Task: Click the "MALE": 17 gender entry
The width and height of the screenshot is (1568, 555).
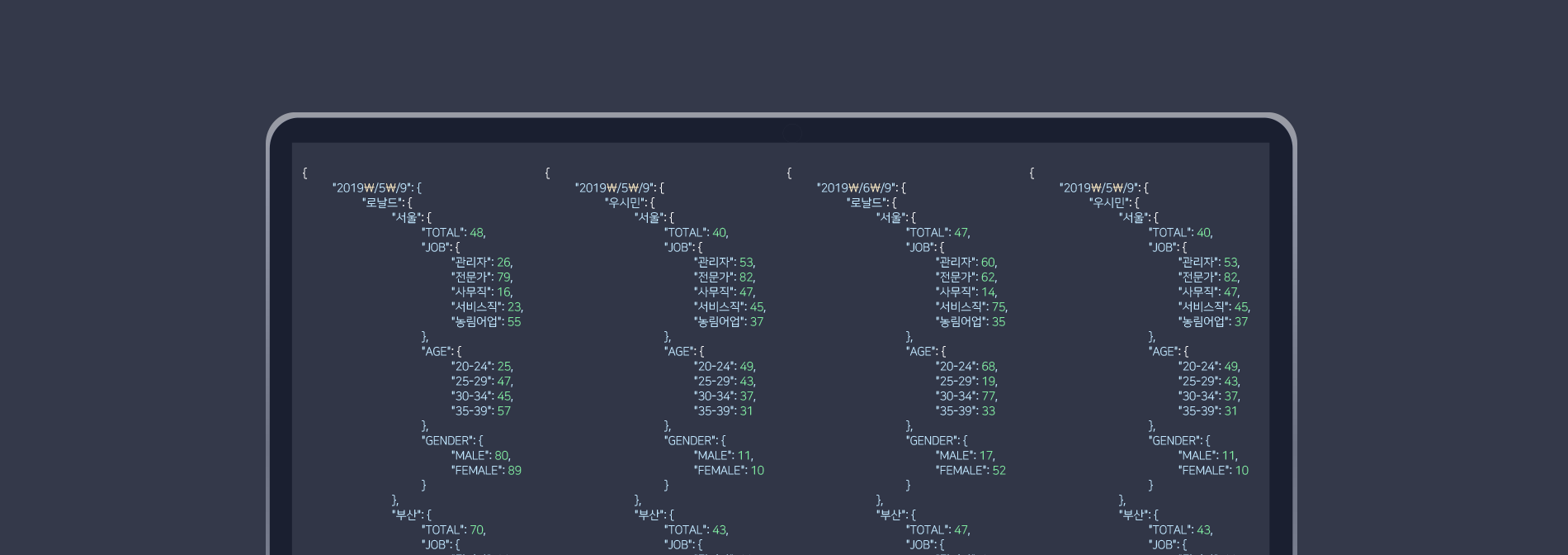Action: pos(965,455)
